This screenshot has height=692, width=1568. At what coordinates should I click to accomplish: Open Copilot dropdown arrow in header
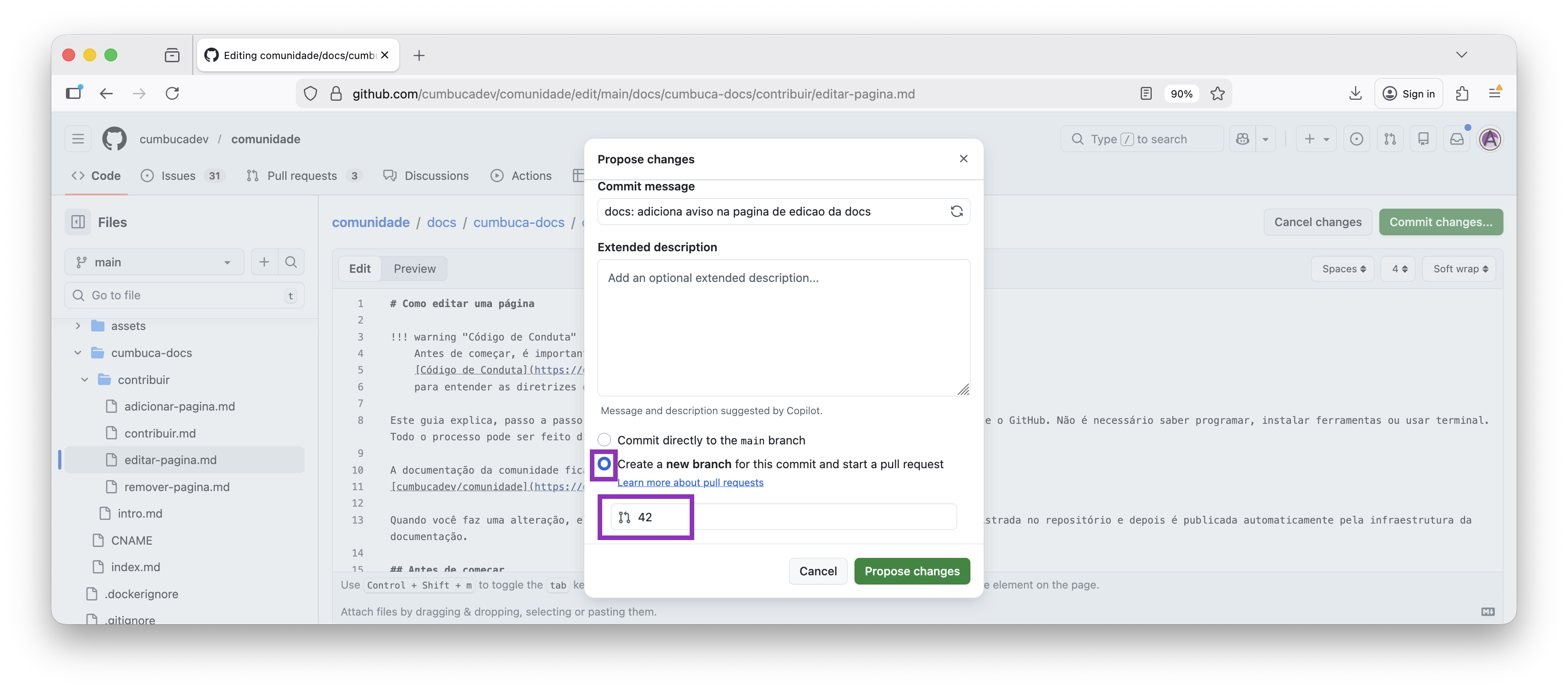click(x=1265, y=139)
